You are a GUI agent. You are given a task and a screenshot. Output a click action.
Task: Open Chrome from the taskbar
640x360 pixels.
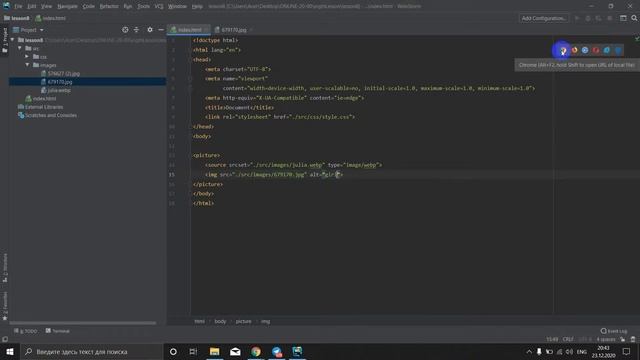coord(256,351)
